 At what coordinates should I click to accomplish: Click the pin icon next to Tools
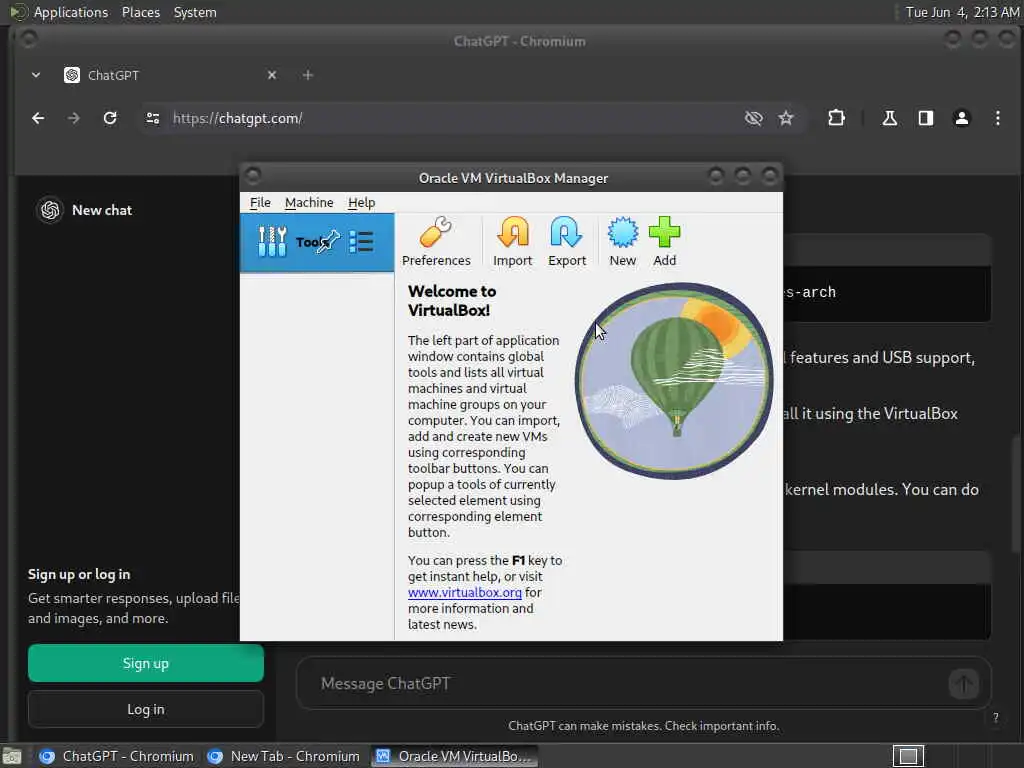(x=328, y=242)
